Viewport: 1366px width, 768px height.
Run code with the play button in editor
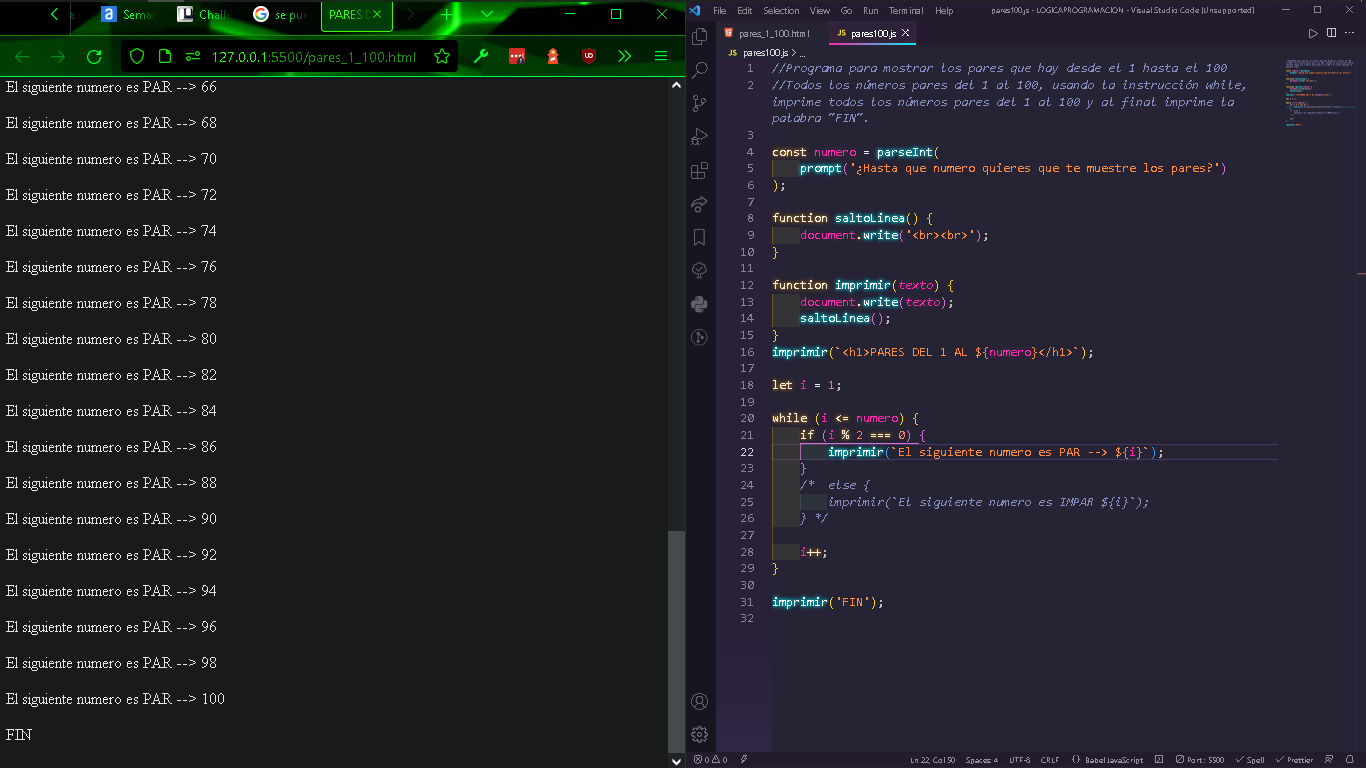[1313, 33]
